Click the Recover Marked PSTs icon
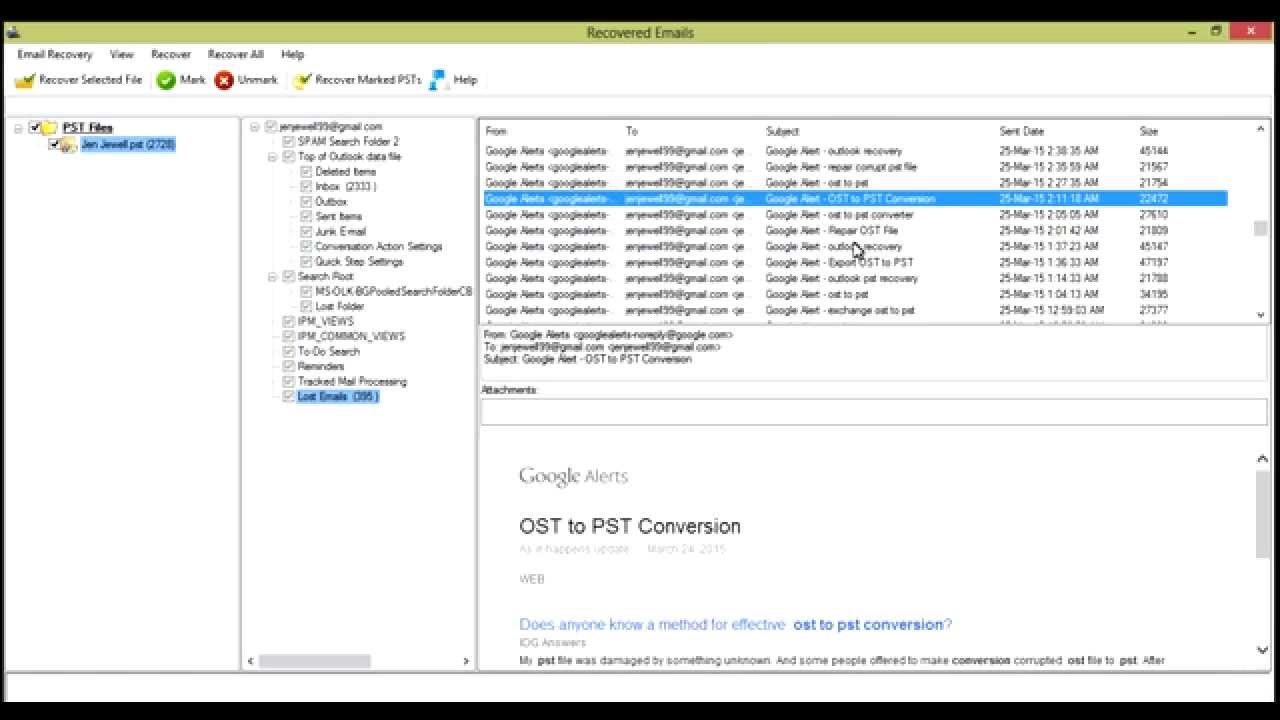 pos(302,80)
